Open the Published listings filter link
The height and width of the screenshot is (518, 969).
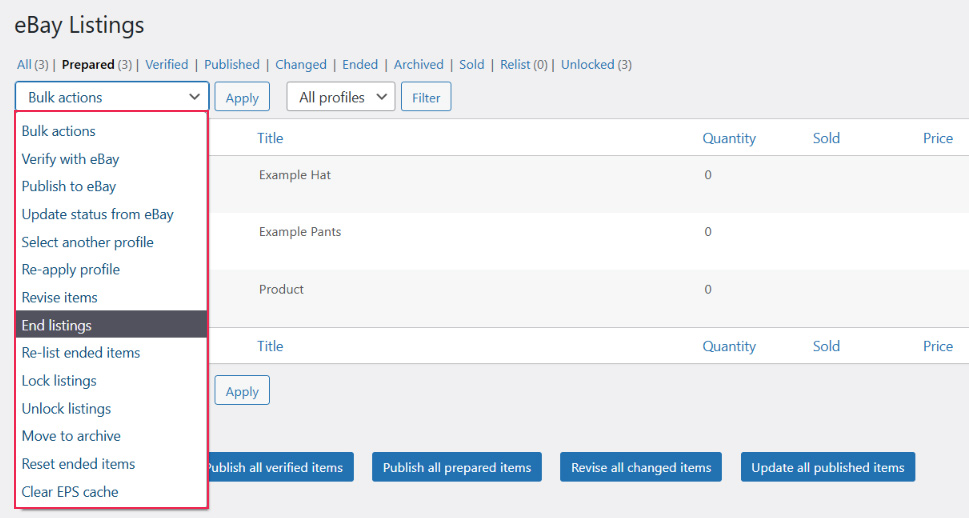[232, 64]
